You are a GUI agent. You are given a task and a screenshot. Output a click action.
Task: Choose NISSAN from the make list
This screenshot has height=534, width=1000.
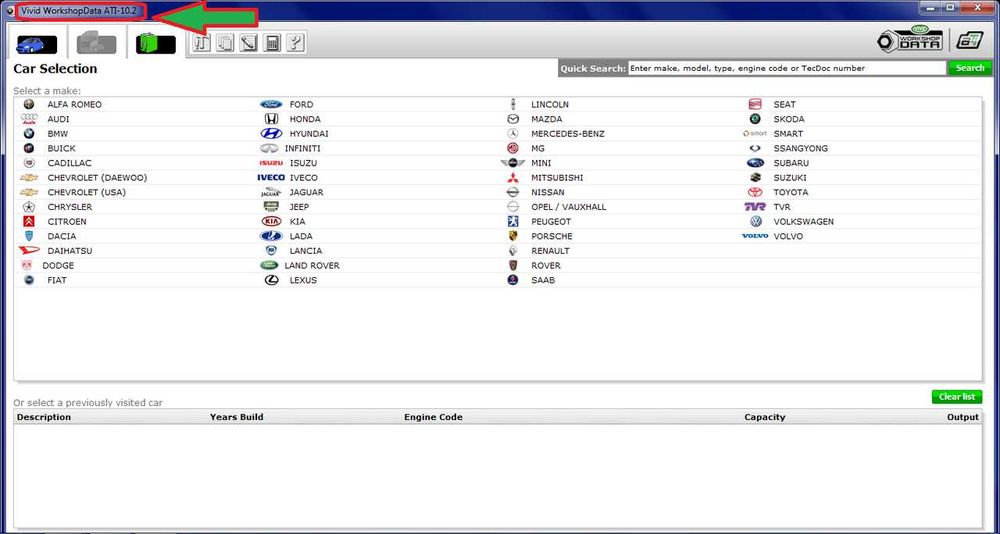(548, 192)
